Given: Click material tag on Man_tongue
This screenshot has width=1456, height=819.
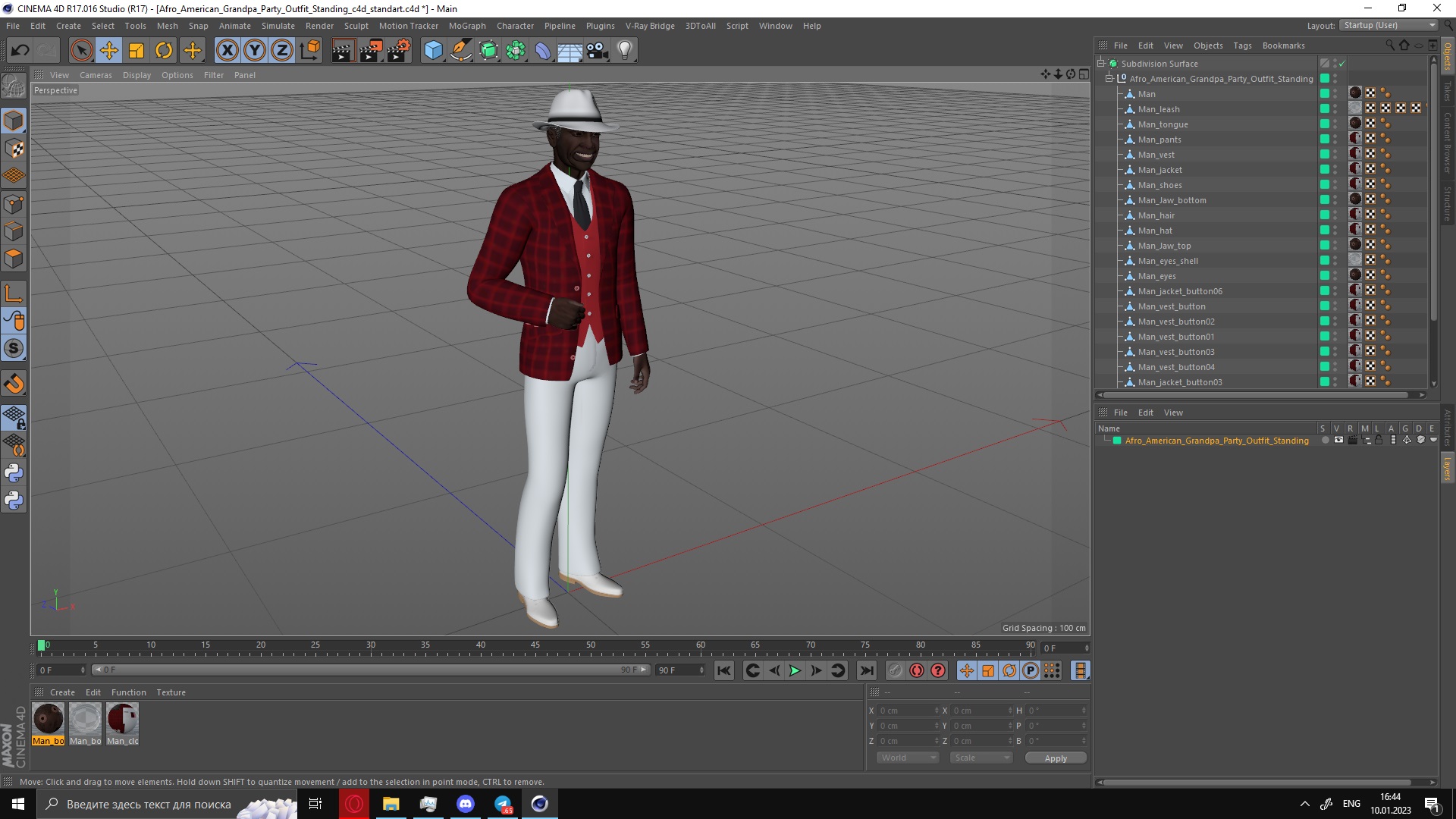Looking at the screenshot, I should 1355,124.
